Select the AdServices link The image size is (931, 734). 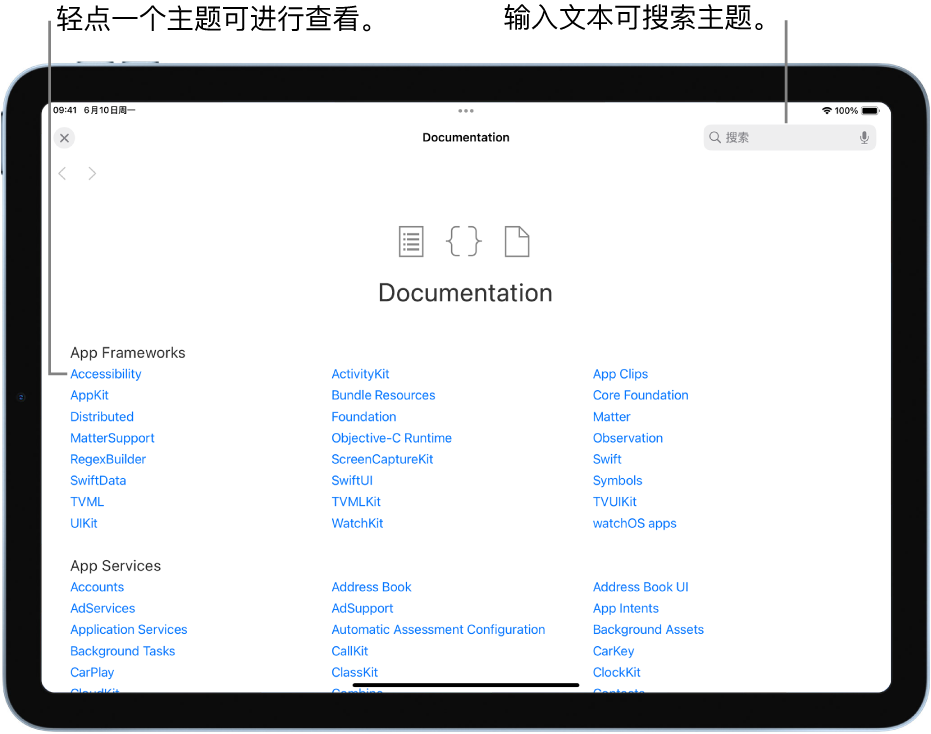[103, 609]
